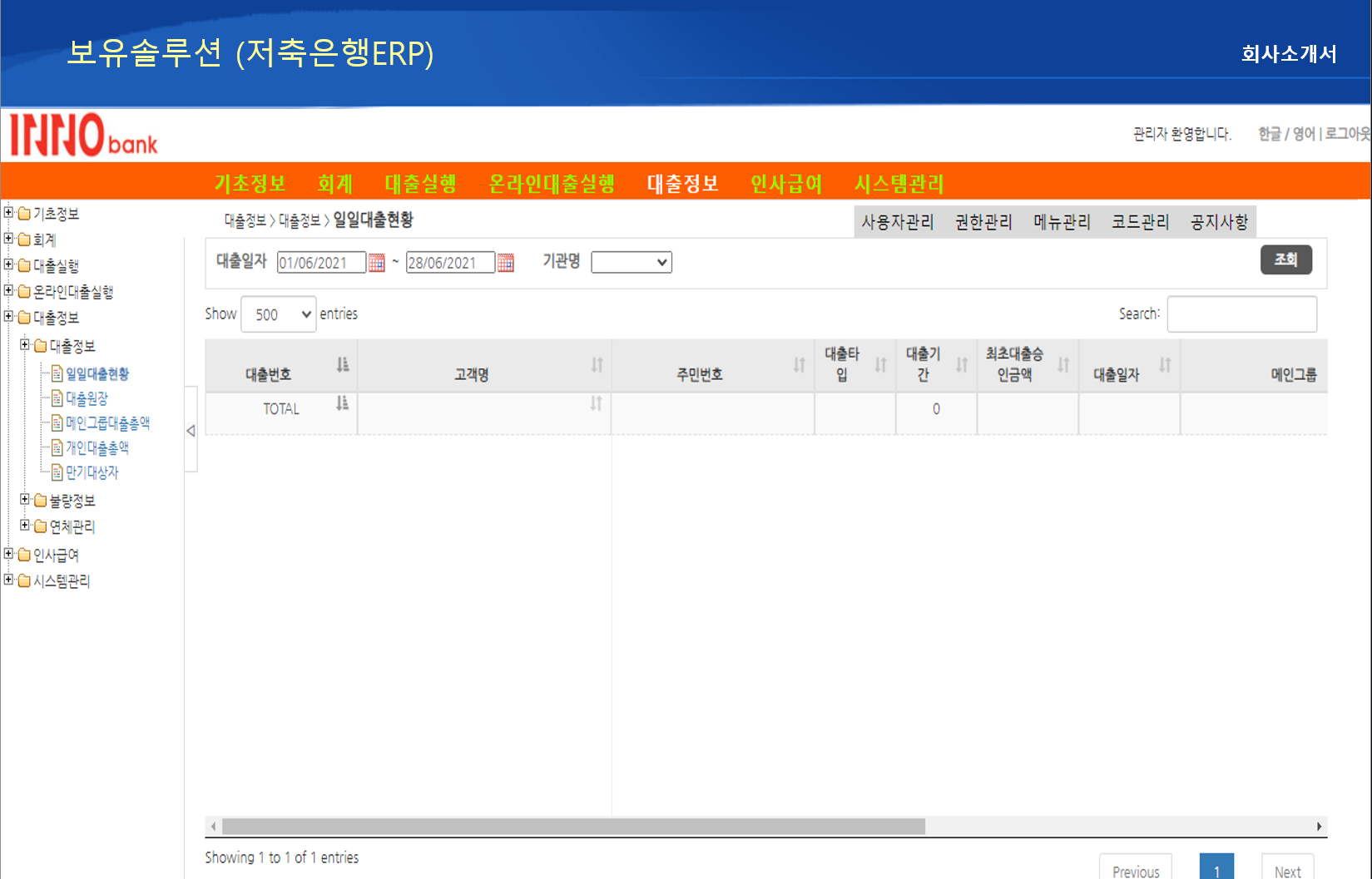Open the 대출원장 report in the sidebar tree
Screen dimensions: 1372x879
(87, 398)
